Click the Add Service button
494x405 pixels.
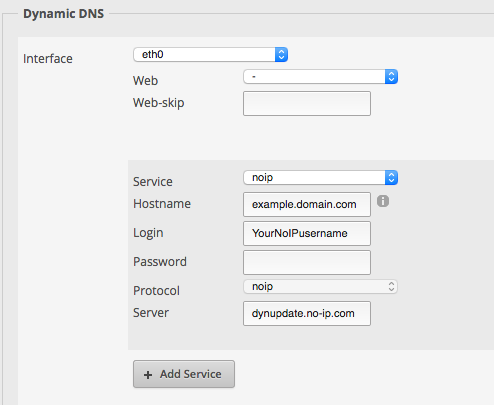point(184,374)
